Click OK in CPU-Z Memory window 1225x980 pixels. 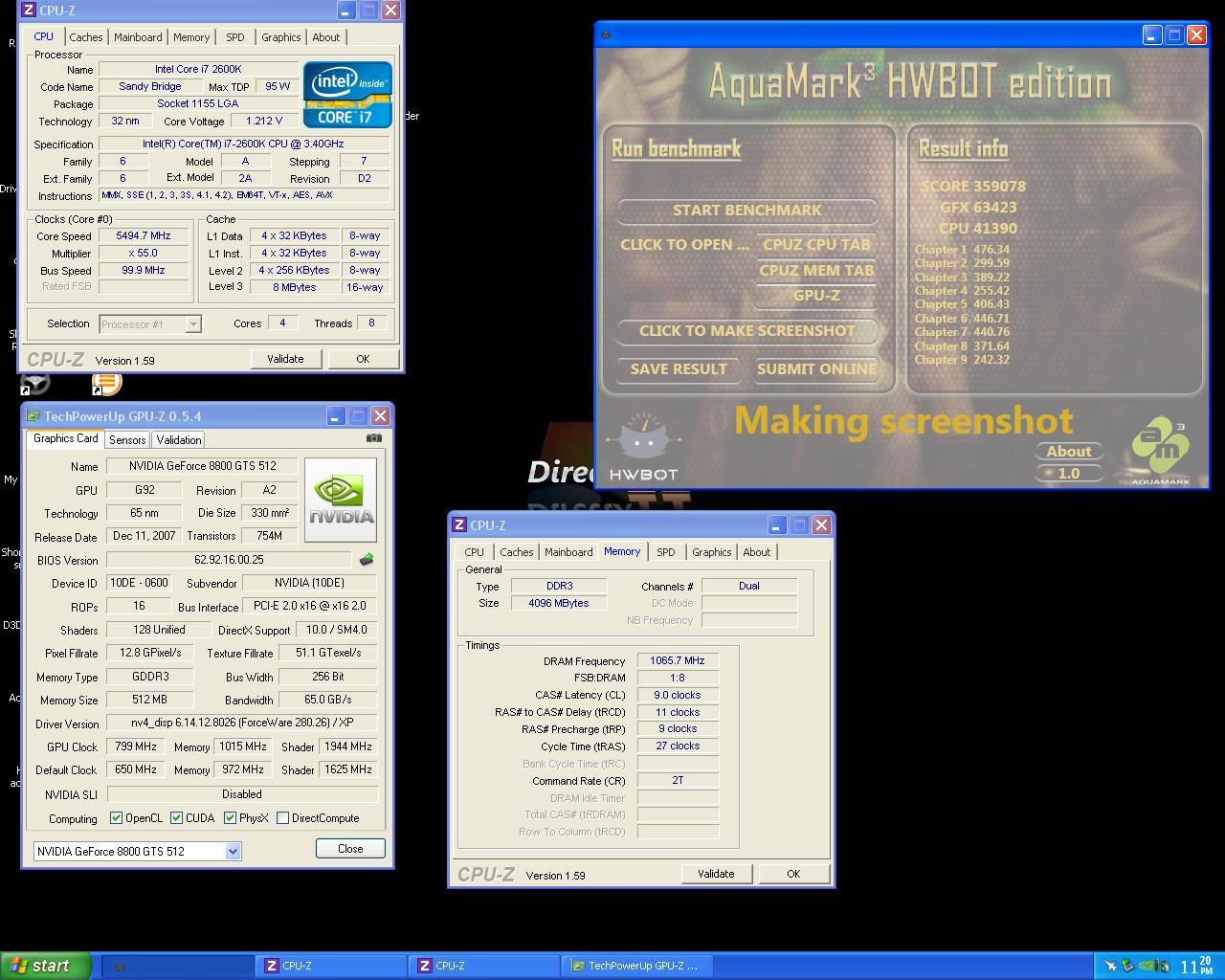(x=793, y=874)
